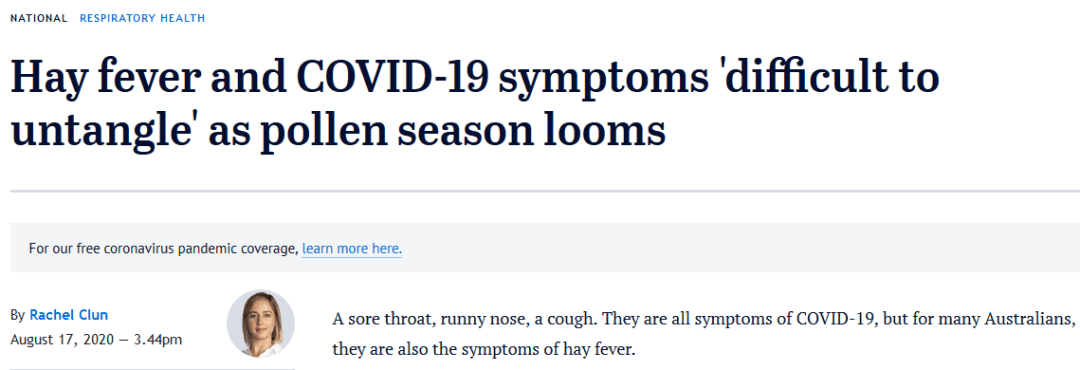The image size is (1080, 370).
Task: Click the horizontal divider below the headline
Action: click(x=545, y=191)
